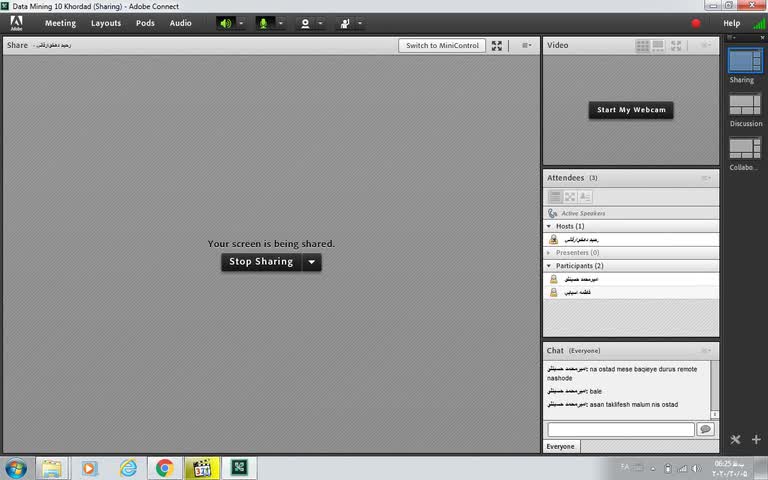Open the Audio menu

pos(180,23)
